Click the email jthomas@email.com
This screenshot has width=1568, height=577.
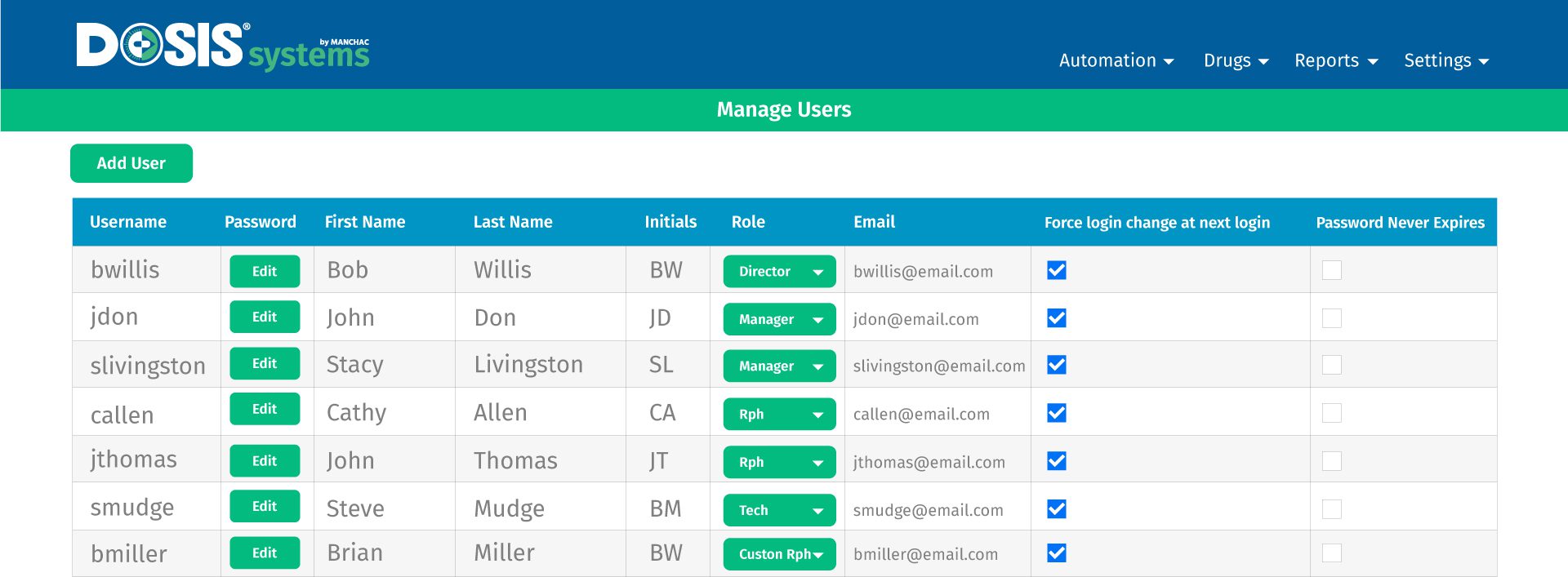[x=929, y=462]
